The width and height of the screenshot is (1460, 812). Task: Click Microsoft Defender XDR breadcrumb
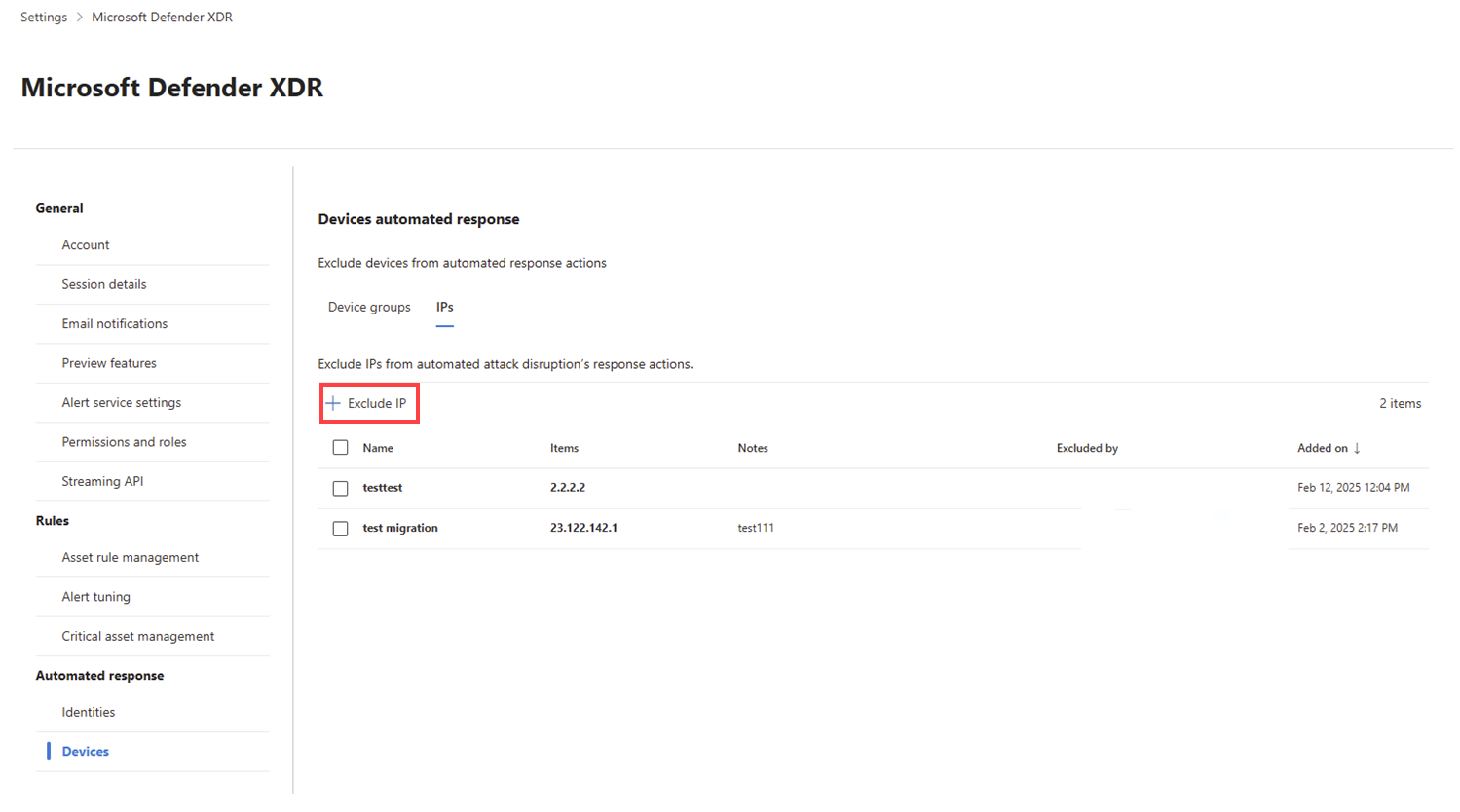[162, 18]
